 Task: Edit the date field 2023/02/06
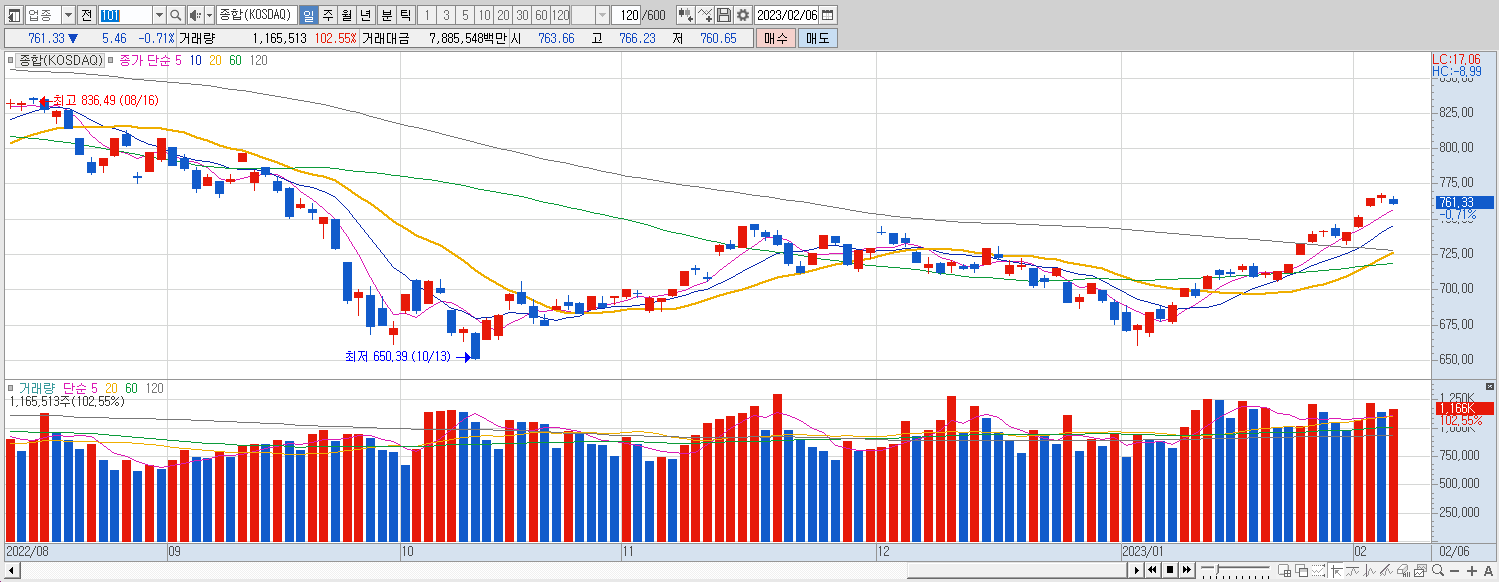(787, 15)
